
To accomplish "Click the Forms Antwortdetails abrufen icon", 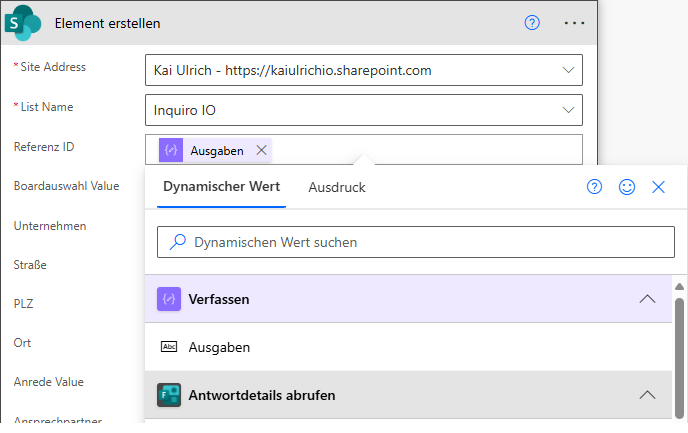I will (x=169, y=395).
